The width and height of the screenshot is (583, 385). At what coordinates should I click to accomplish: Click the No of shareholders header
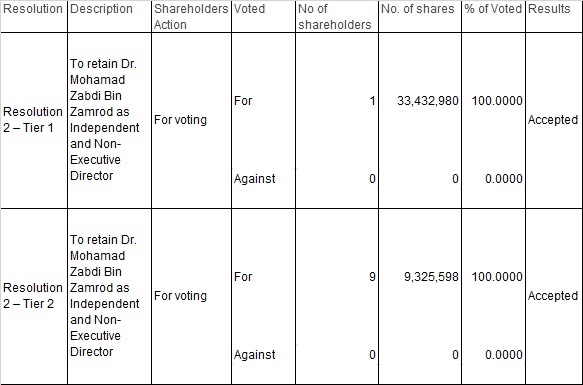335,17
